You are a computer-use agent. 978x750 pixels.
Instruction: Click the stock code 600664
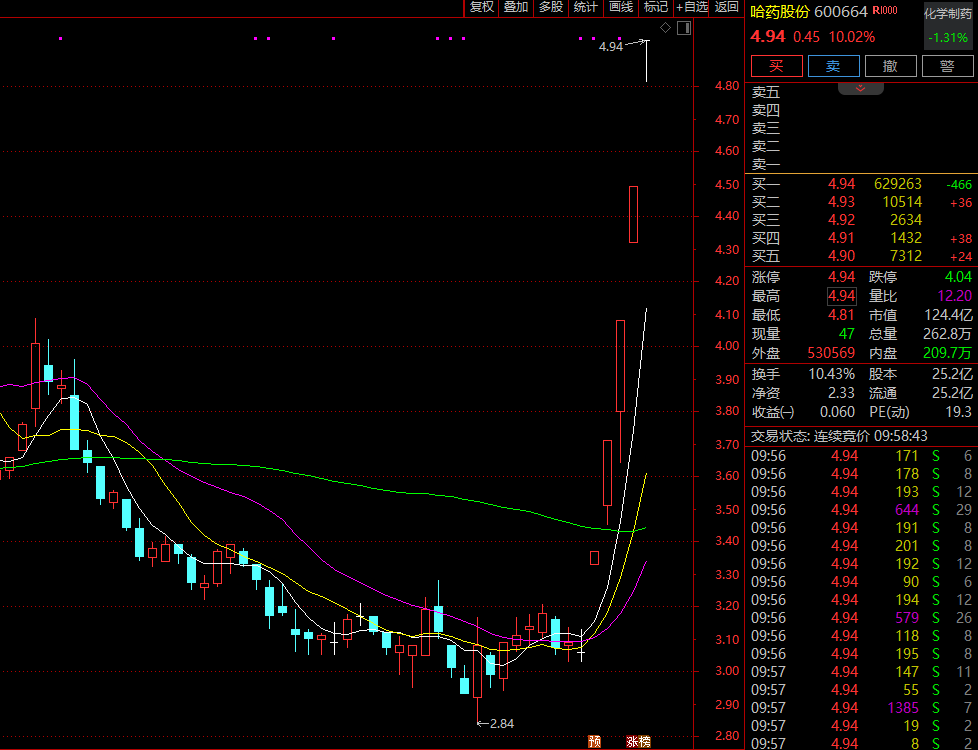[841, 12]
